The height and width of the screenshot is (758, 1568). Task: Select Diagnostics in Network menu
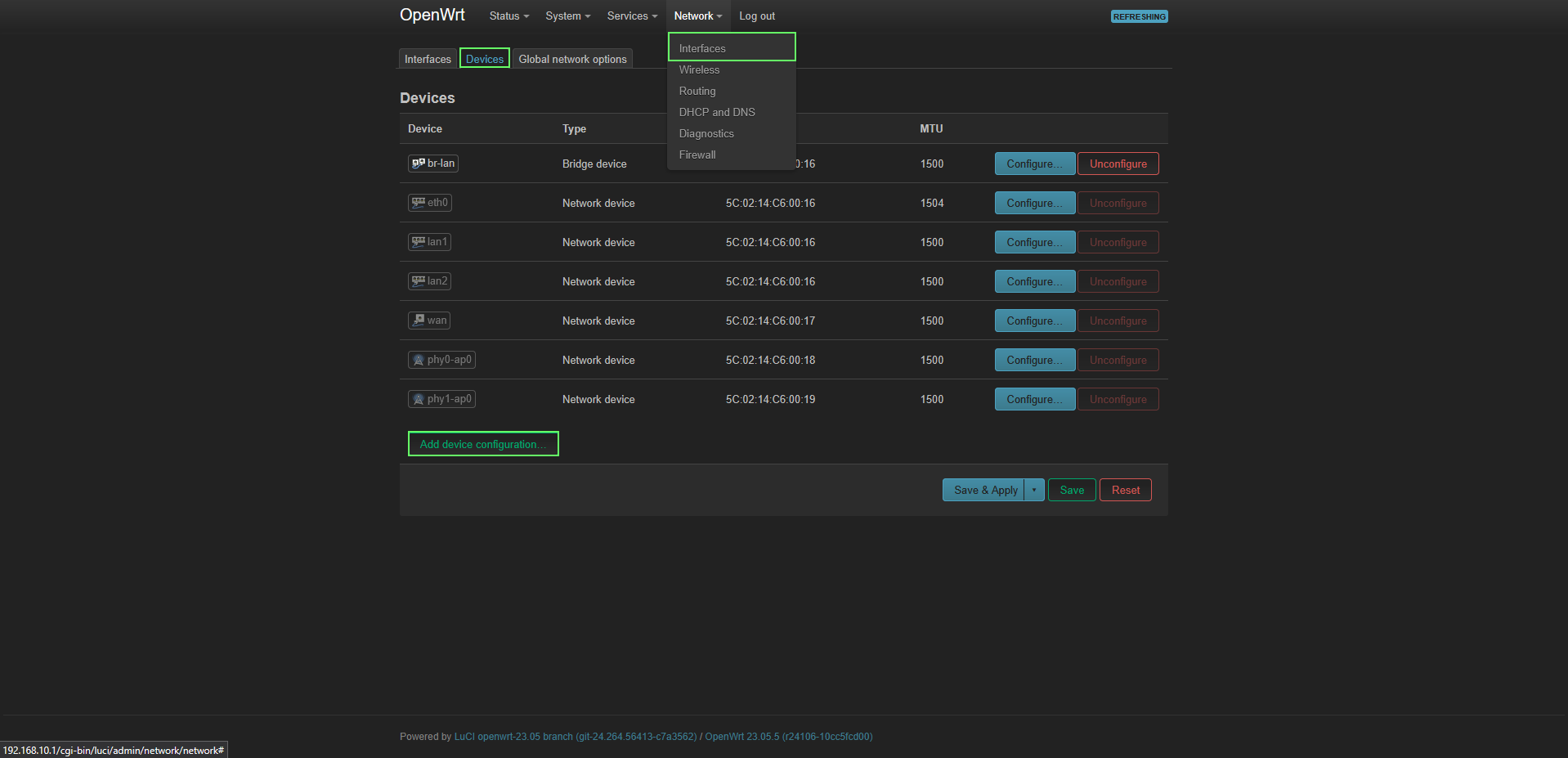(x=732, y=133)
